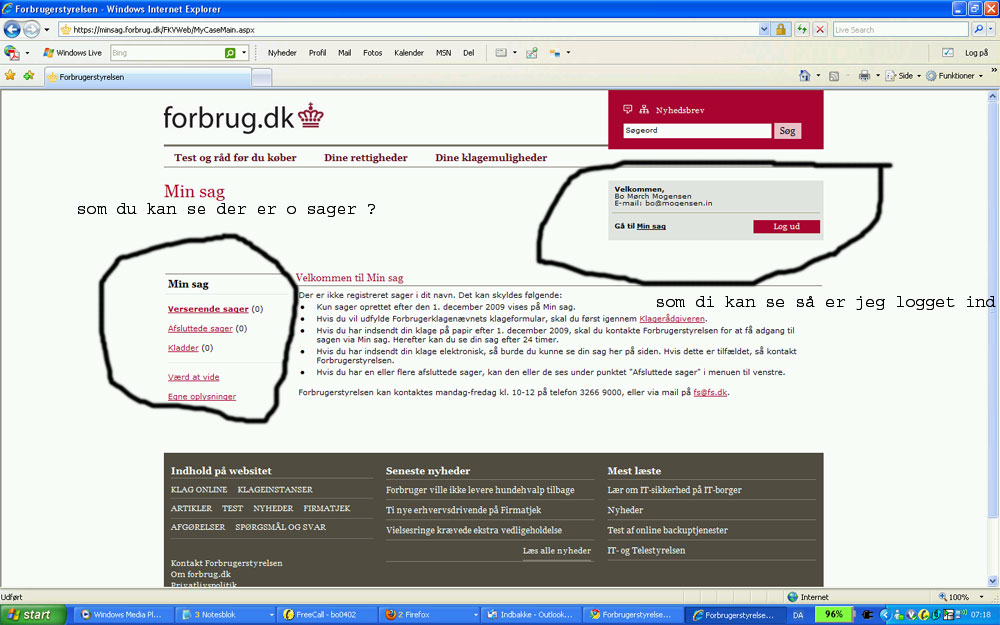Expand the Print button dropdown arrow
1000x625 pixels.
pyautogui.click(x=878, y=76)
